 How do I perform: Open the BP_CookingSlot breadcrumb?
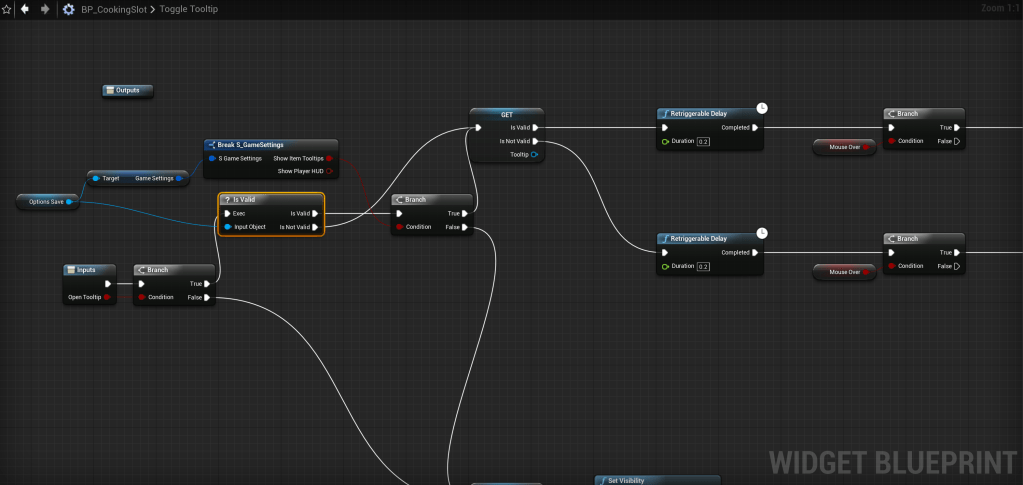(113, 9)
